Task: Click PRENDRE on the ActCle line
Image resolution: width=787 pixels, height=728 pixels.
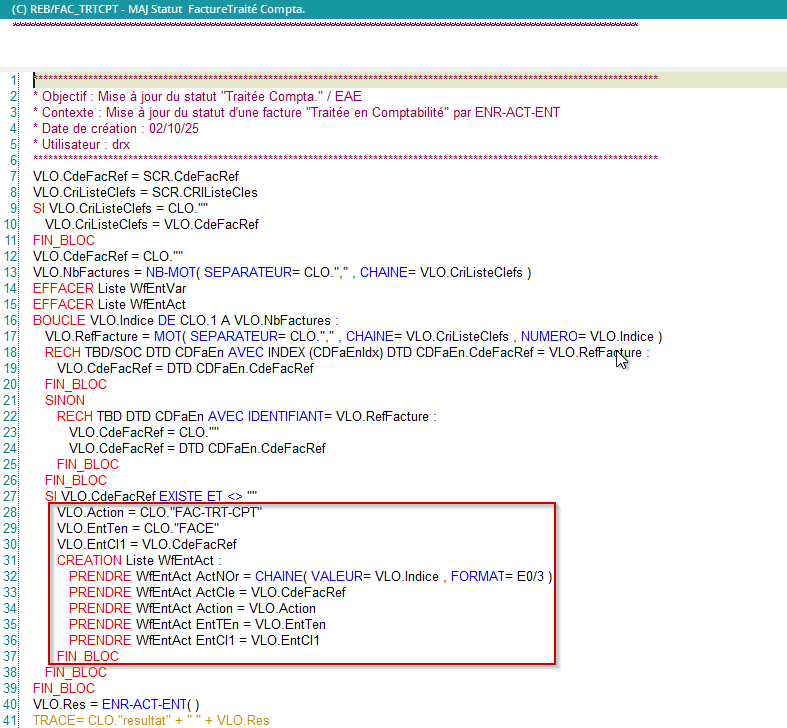Action: pos(100,592)
